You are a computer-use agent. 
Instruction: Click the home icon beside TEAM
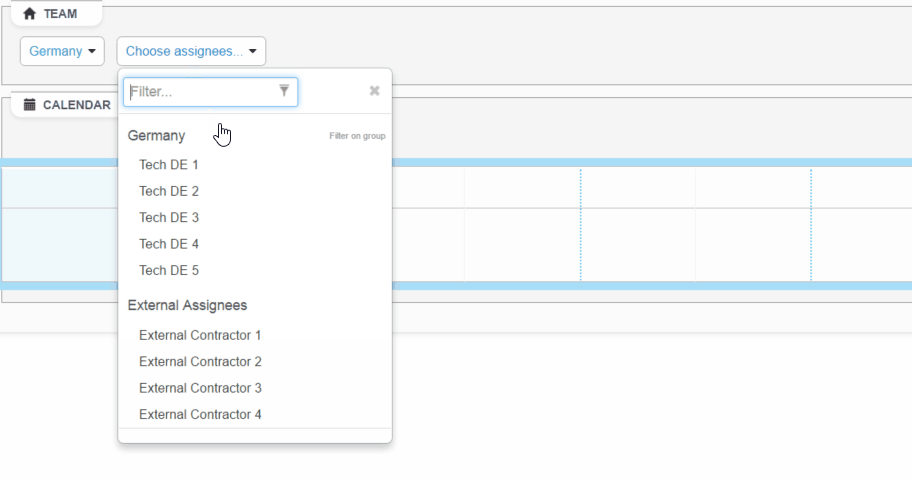click(29, 14)
